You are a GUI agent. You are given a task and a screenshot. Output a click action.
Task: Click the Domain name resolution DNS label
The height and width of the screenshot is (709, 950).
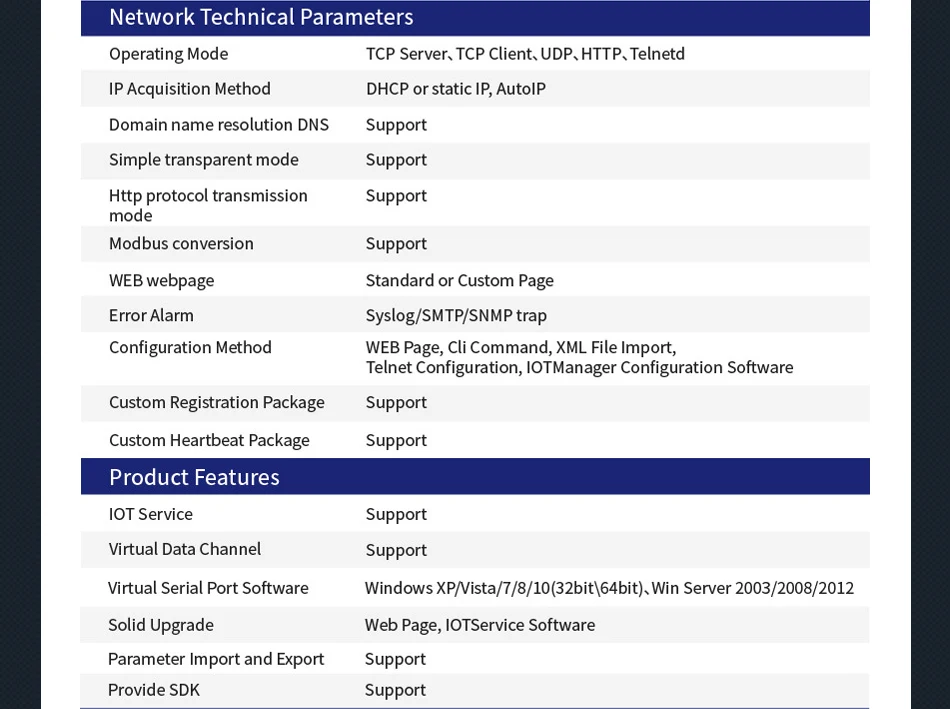[219, 125]
